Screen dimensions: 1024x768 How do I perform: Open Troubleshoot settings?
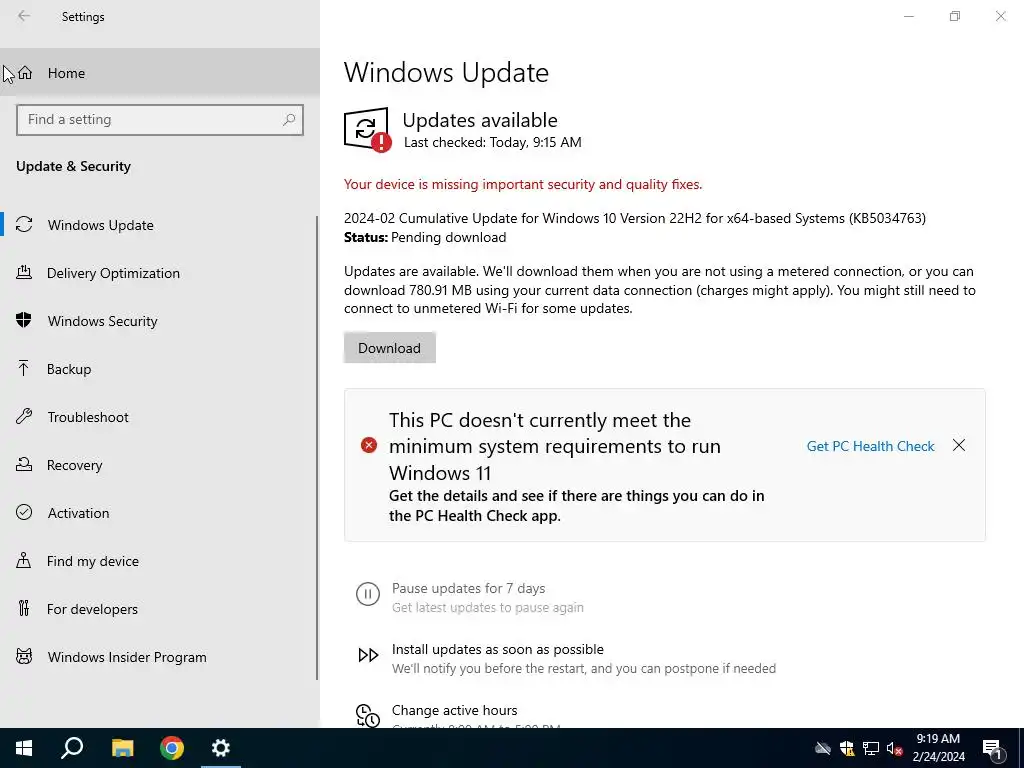[x=158, y=417]
